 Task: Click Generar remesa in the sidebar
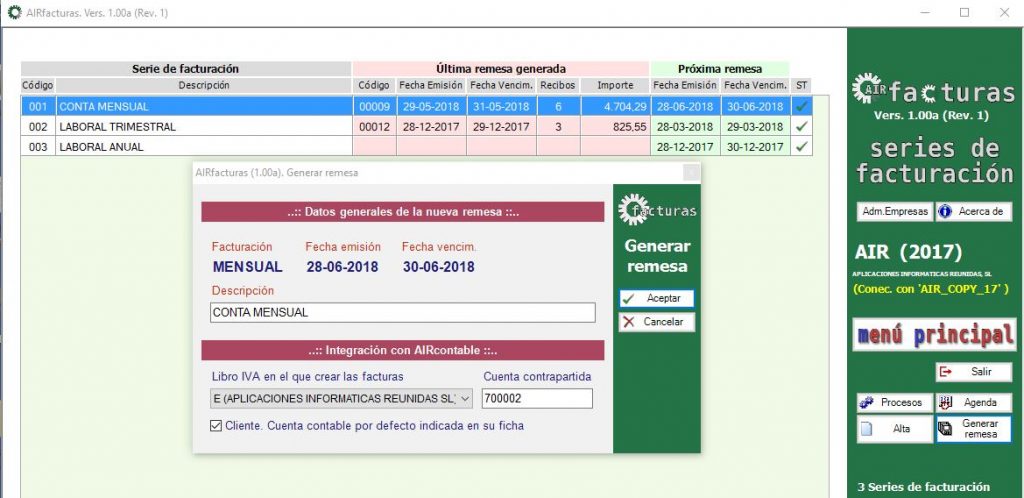coord(973,429)
